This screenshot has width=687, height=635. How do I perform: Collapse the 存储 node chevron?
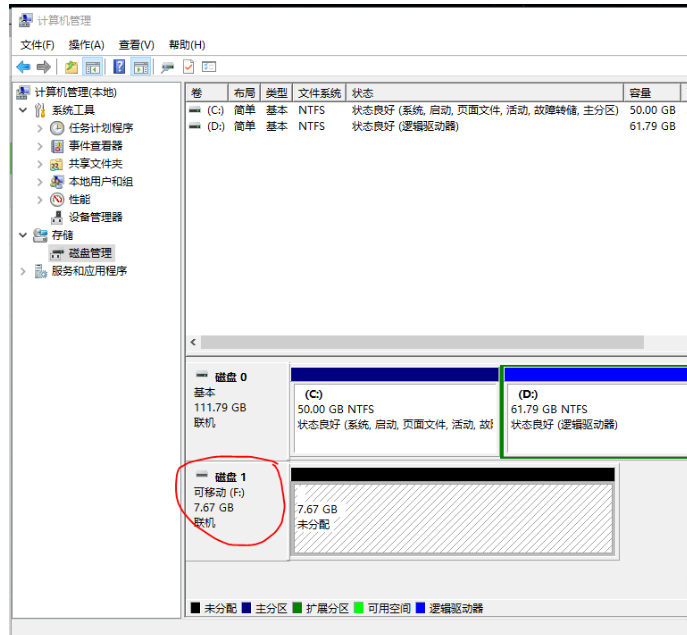[x=23, y=235]
